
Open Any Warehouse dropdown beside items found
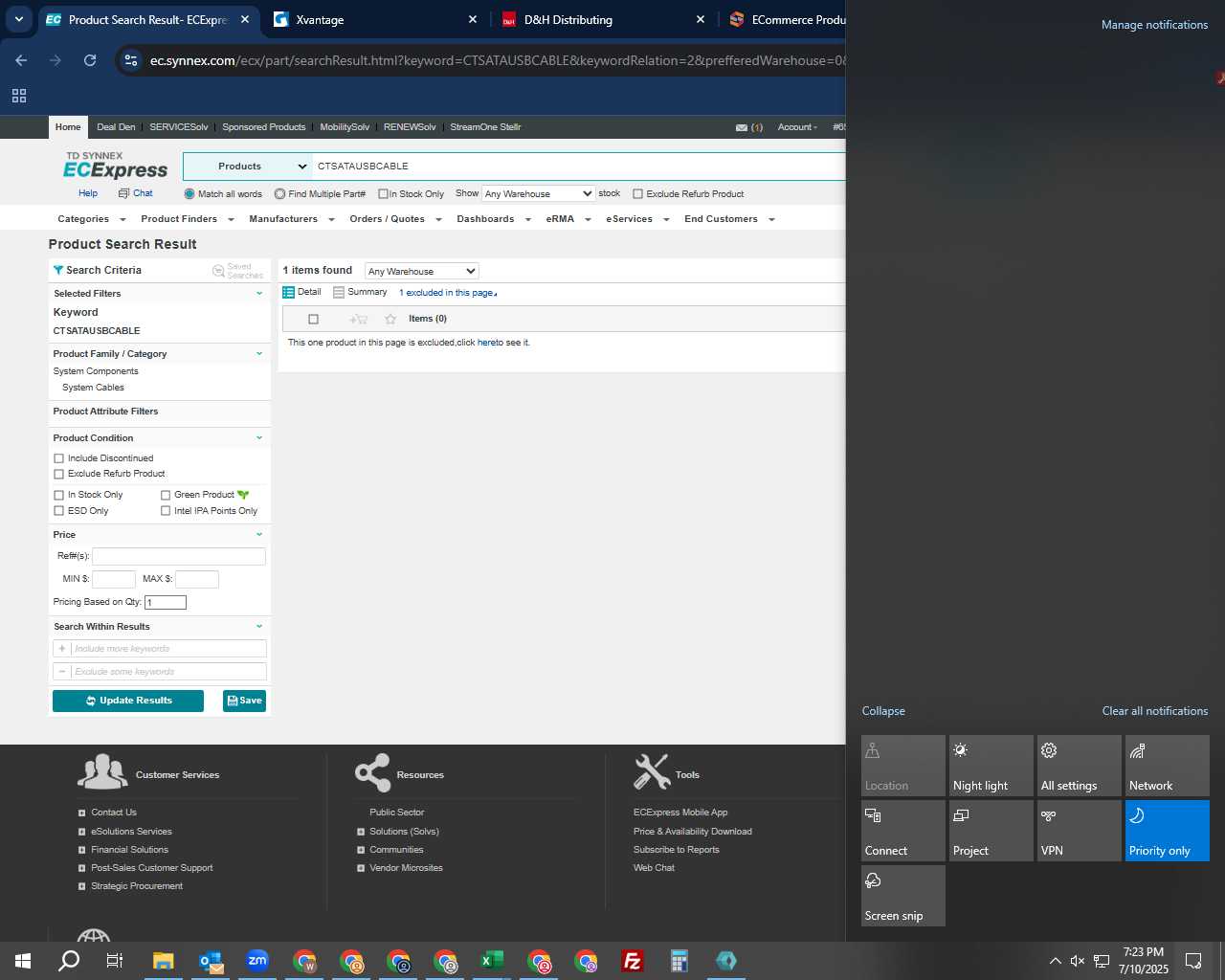click(421, 272)
